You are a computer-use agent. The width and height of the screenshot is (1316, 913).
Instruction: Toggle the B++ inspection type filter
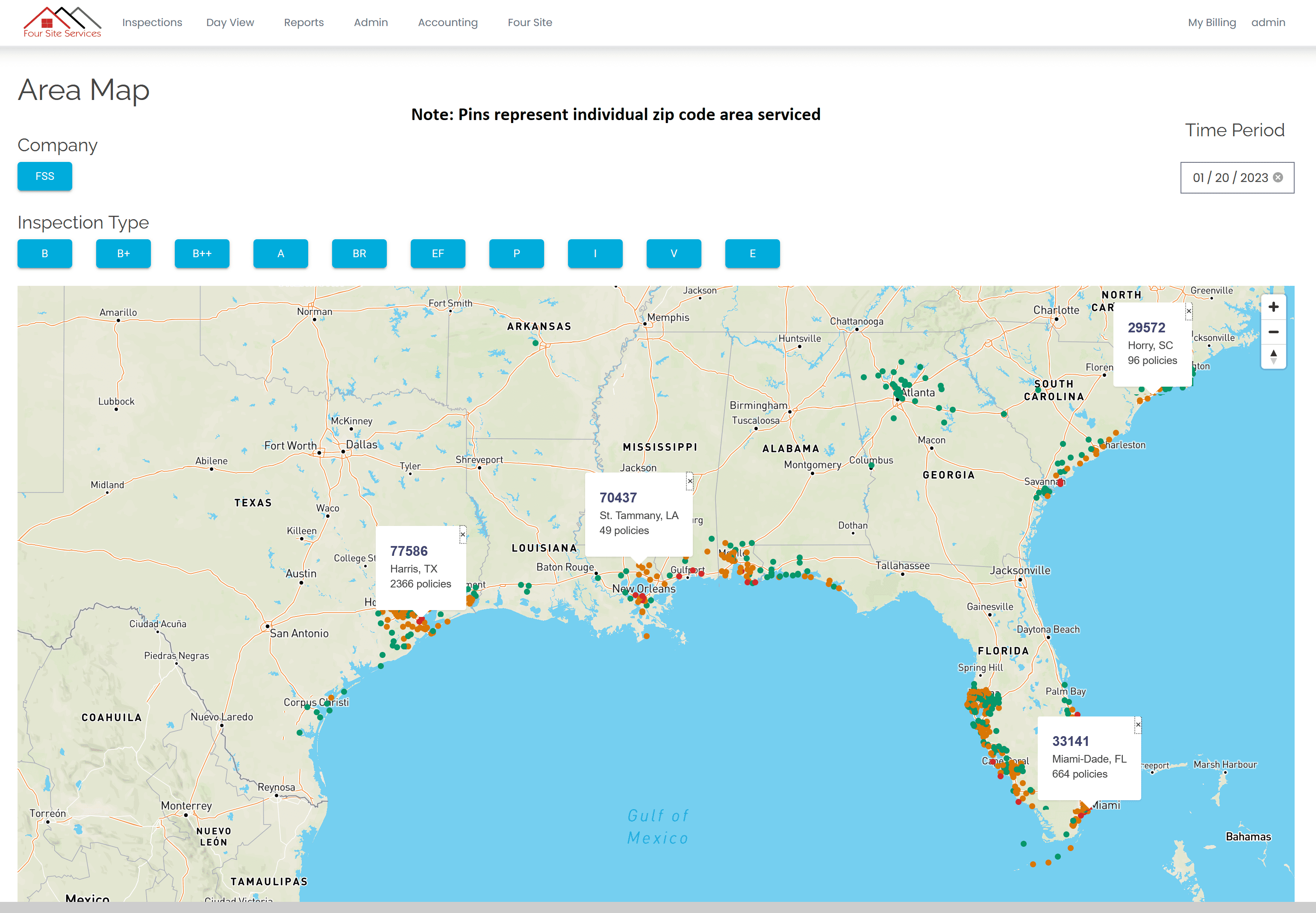[x=202, y=253]
